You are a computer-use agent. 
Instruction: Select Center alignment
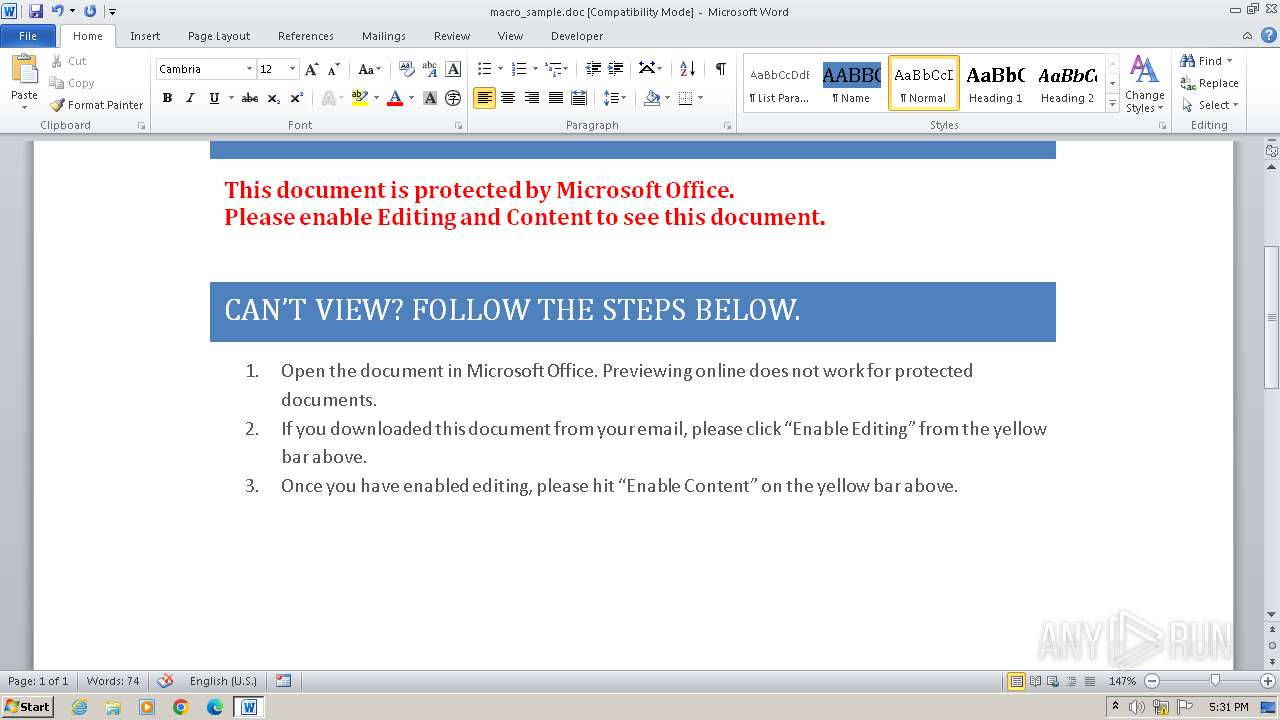pos(508,98)
